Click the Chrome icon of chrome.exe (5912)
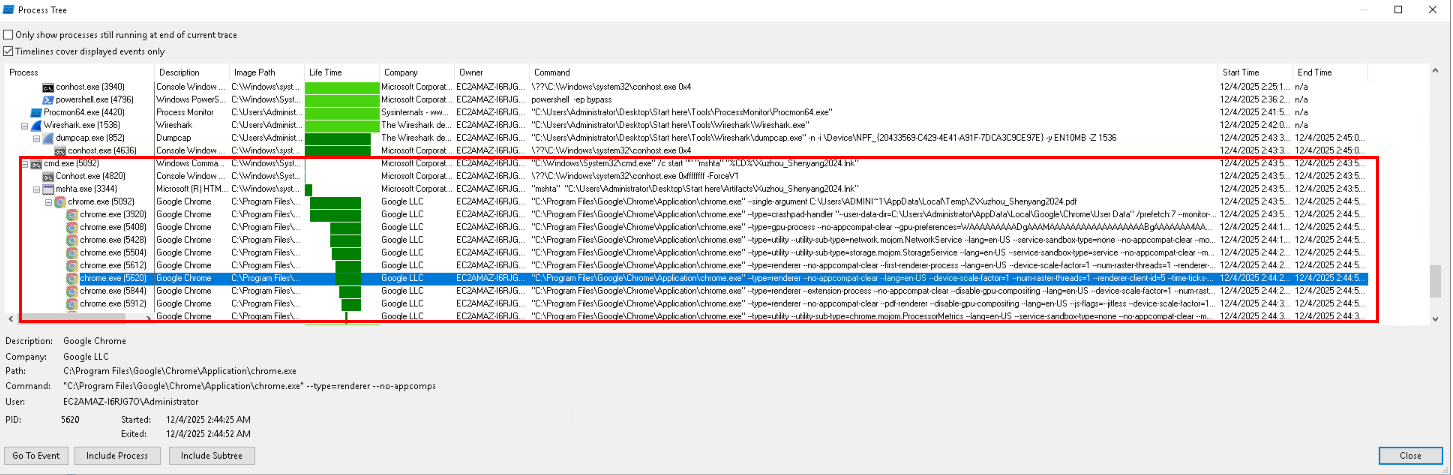This screenshot has width=1453, height=475. (x=72, y=303)
